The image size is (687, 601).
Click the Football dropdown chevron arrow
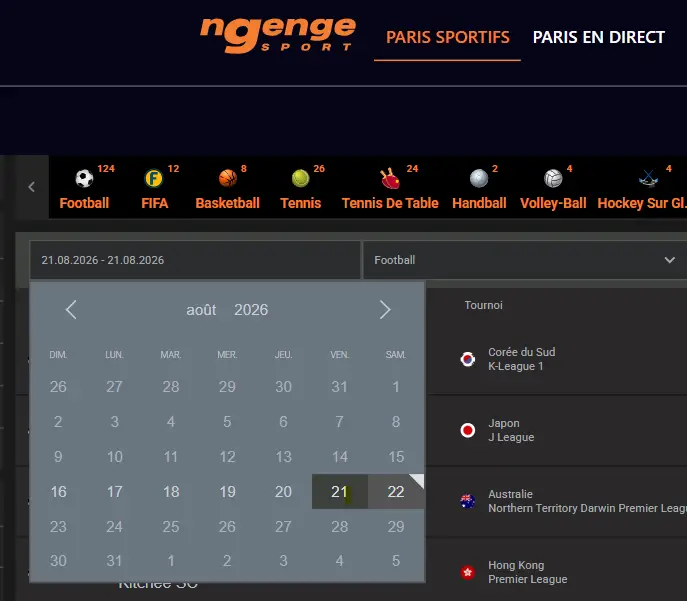669,260
